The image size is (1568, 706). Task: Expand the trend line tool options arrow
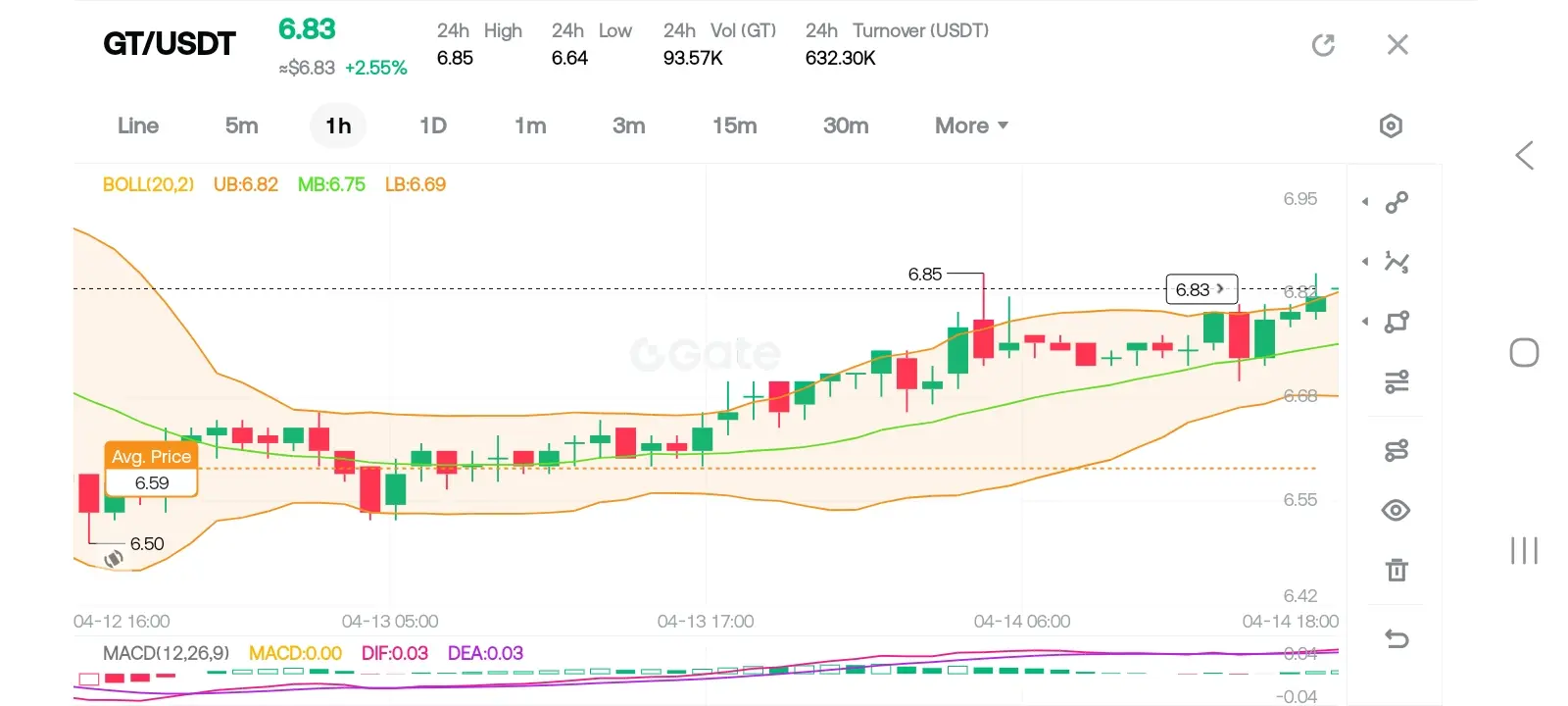pos(1365,202)
